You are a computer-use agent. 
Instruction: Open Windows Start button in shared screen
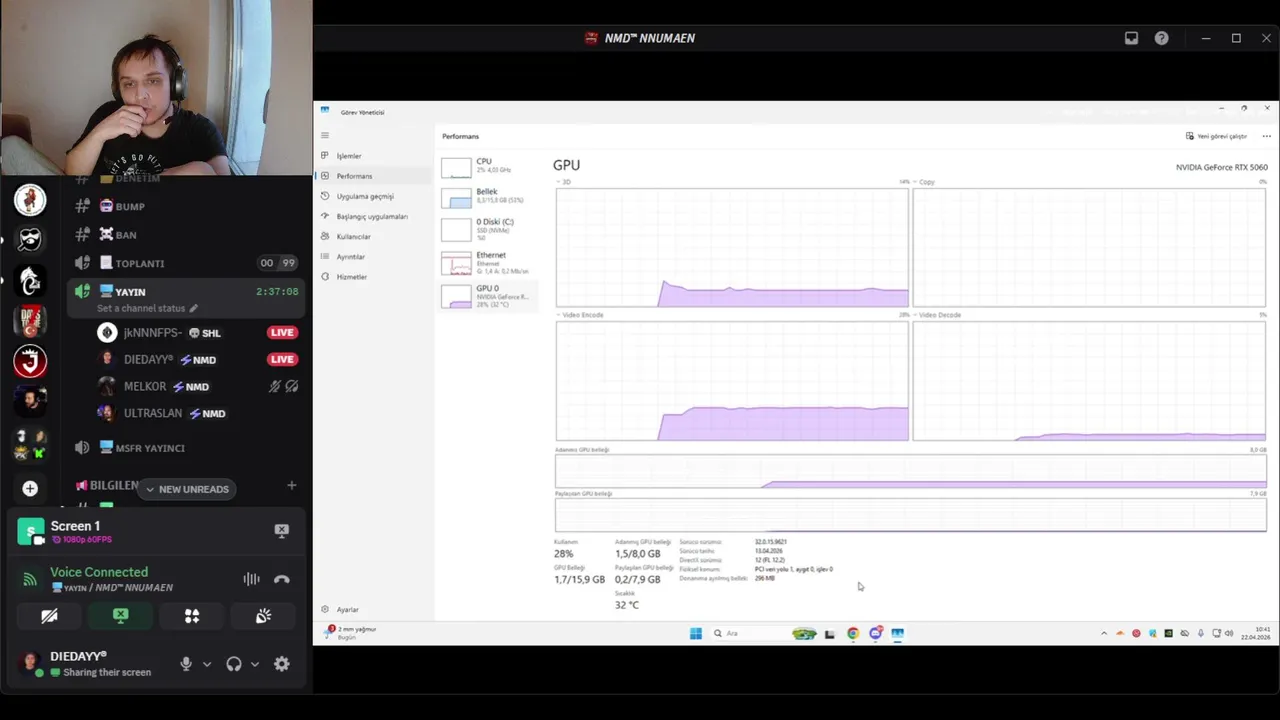695,633
